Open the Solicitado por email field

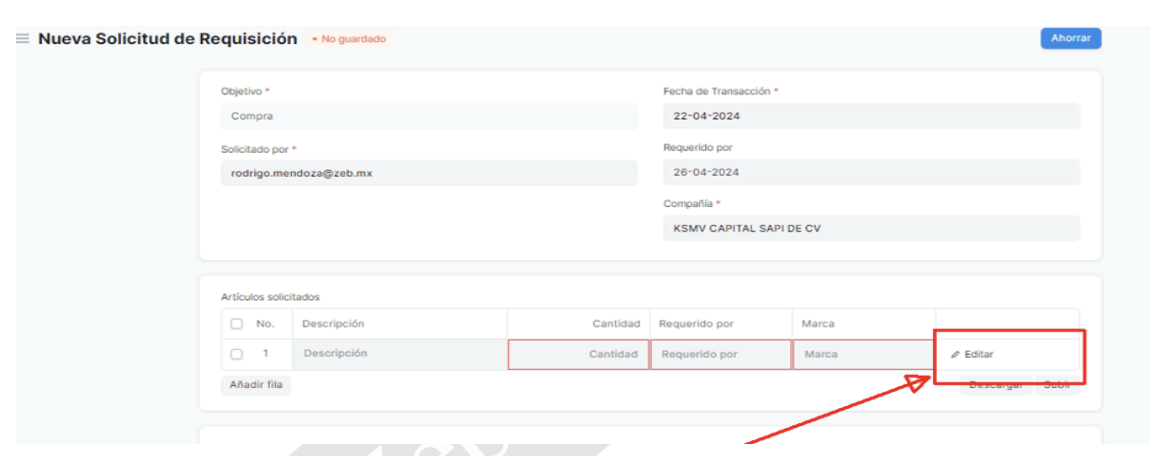[x=428, y=172]
